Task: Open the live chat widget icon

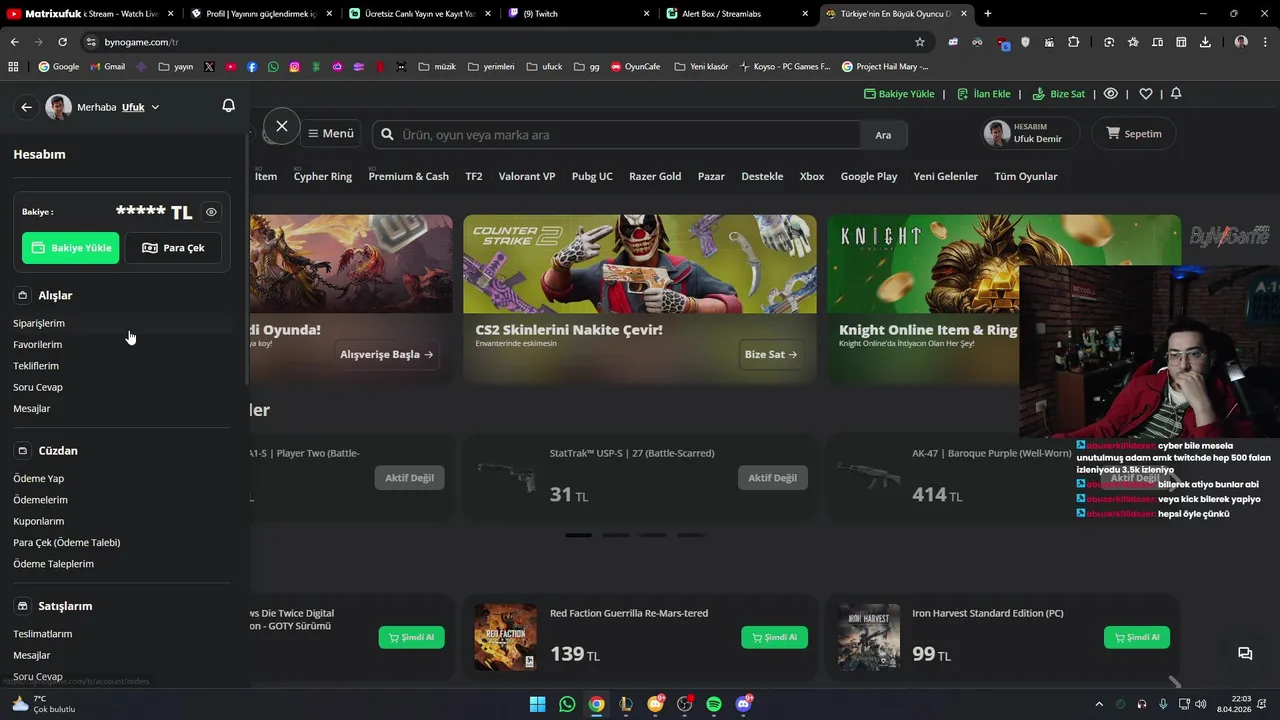Action: click(x=1245, y=654)
